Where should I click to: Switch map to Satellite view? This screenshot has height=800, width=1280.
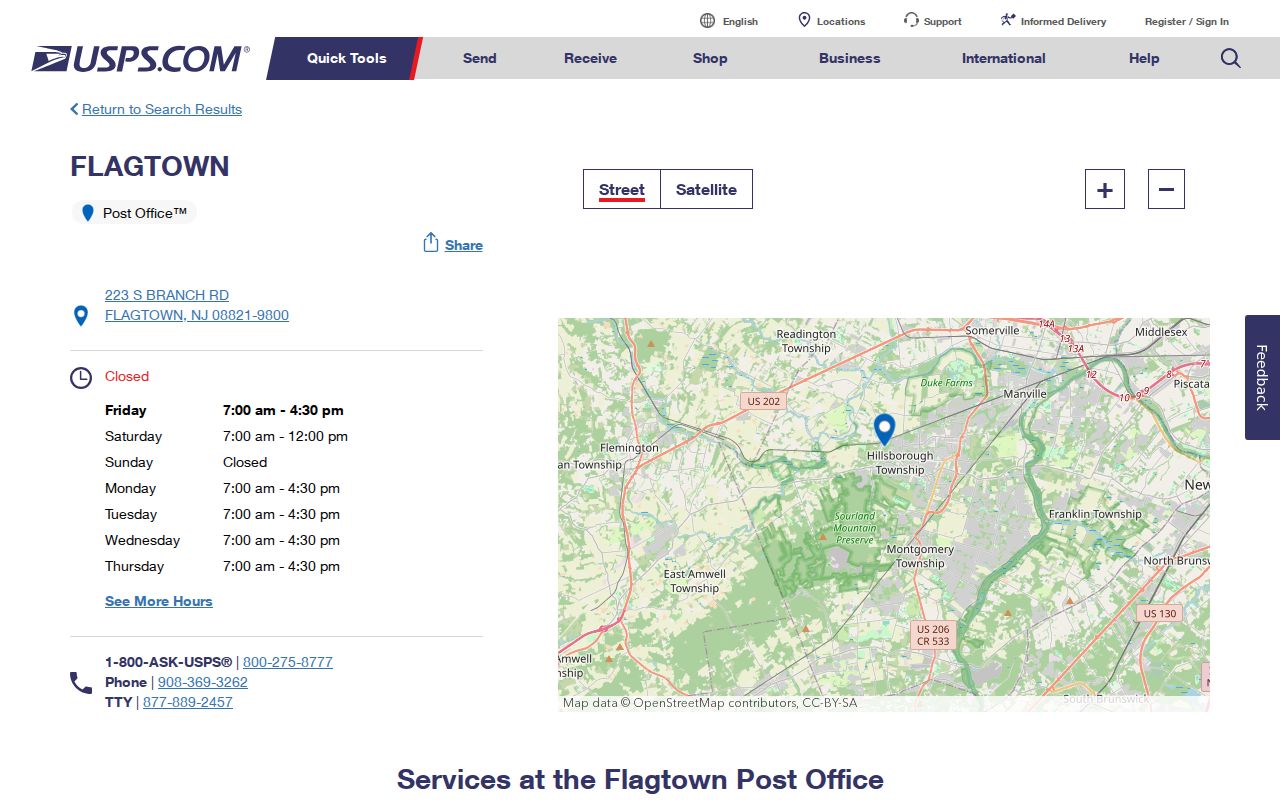[x=706, y=189]
